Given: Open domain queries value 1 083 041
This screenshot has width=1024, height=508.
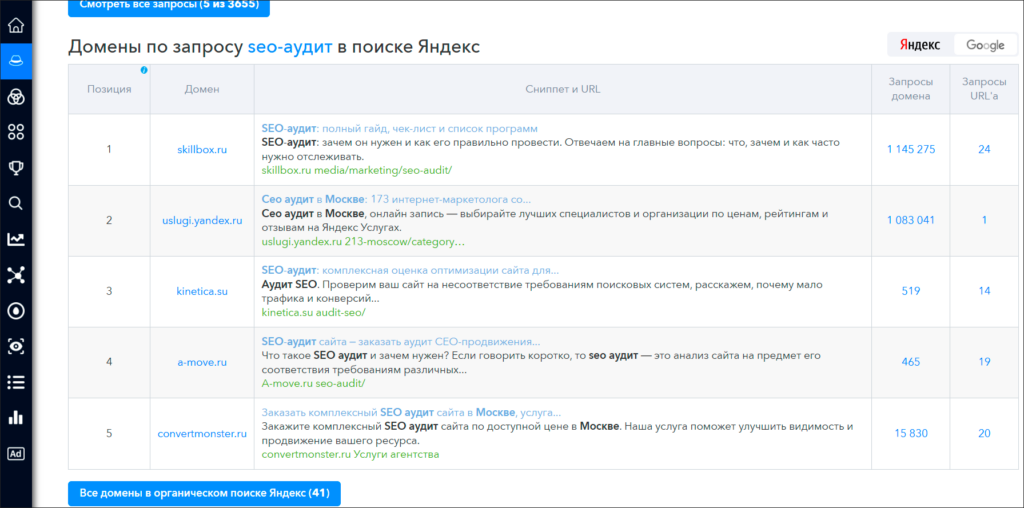Looking at the screenshot, I should tap(910, 221).
